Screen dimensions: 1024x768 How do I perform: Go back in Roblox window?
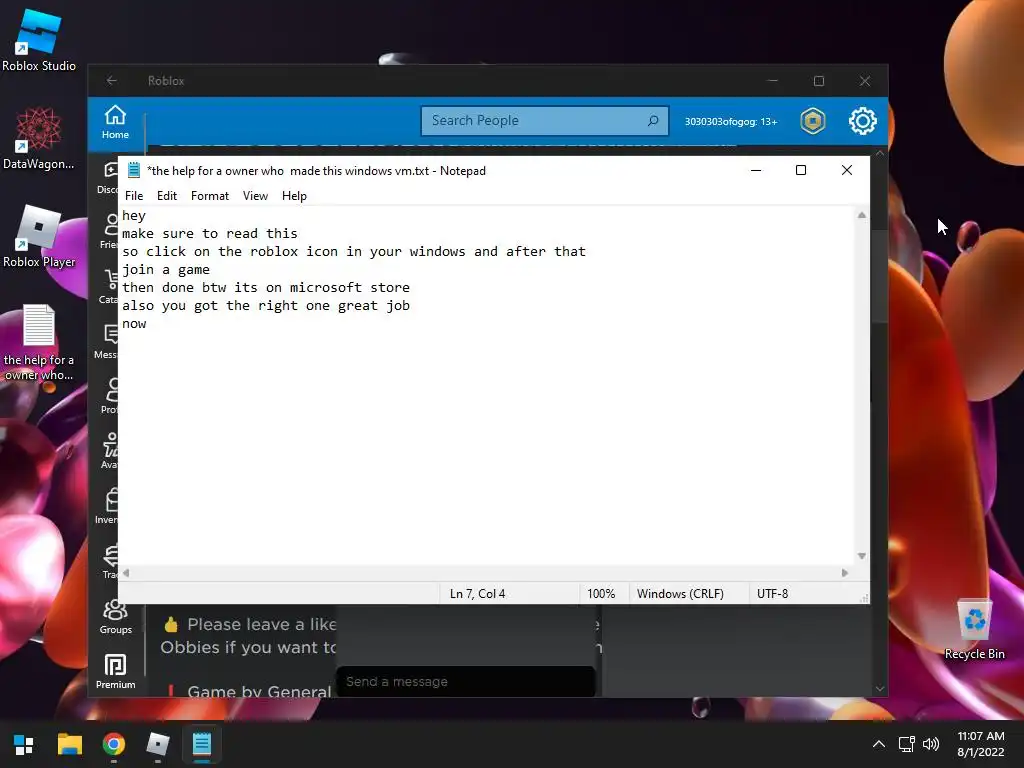112,80
